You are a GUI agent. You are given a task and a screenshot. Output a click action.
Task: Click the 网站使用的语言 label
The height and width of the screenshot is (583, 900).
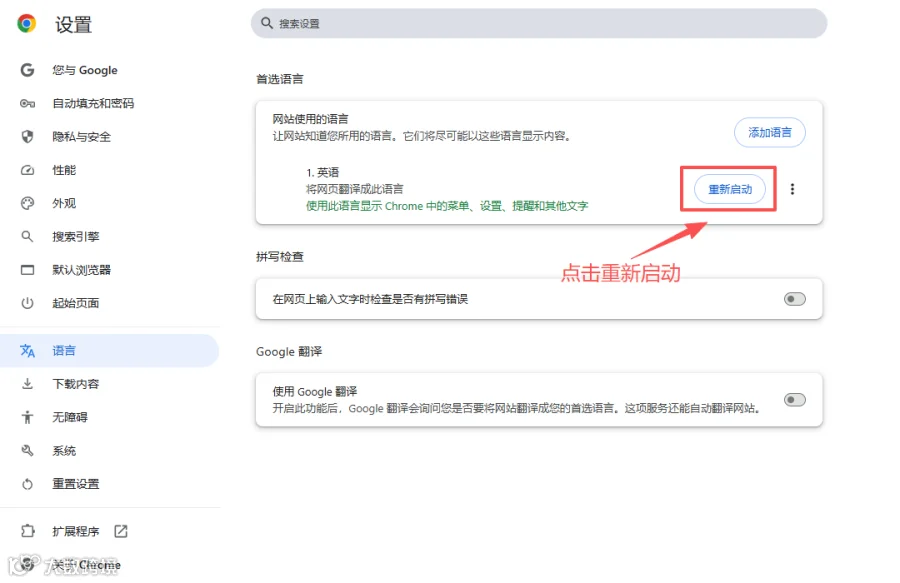click(x=311, y=119)
